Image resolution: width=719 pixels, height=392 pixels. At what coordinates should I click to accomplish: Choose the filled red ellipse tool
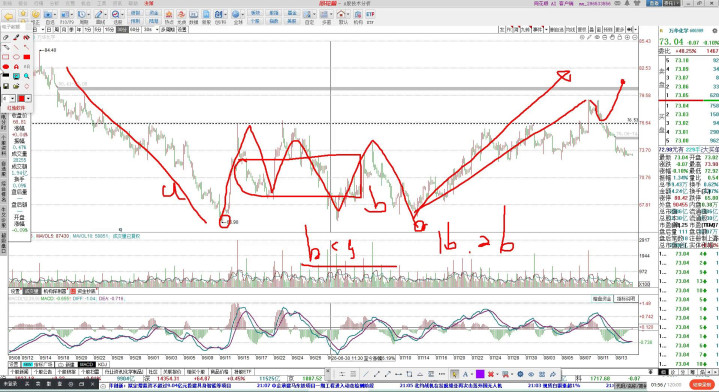coord(6,66)
